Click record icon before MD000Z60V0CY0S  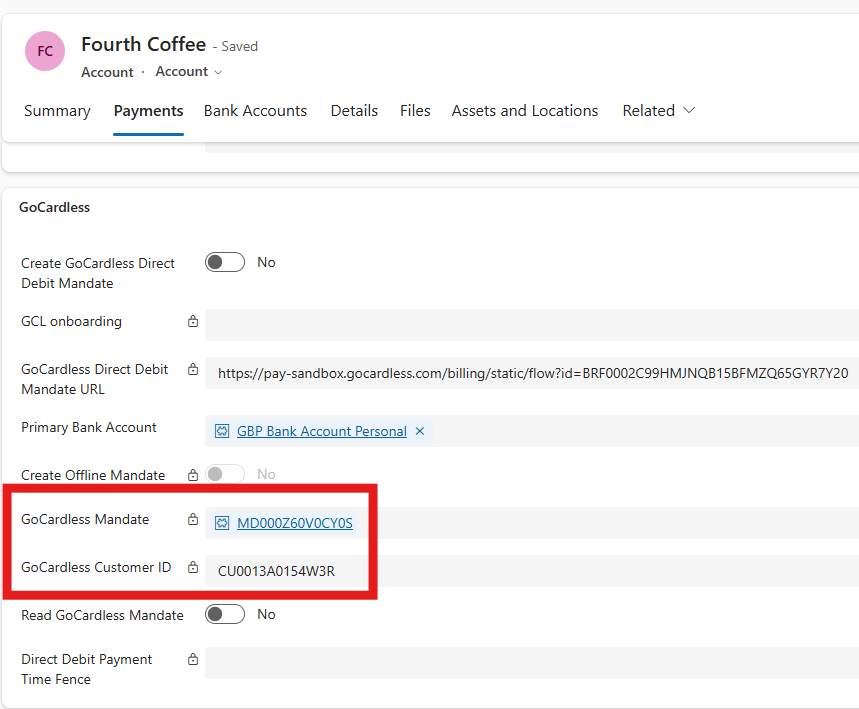tap(222, 523)
